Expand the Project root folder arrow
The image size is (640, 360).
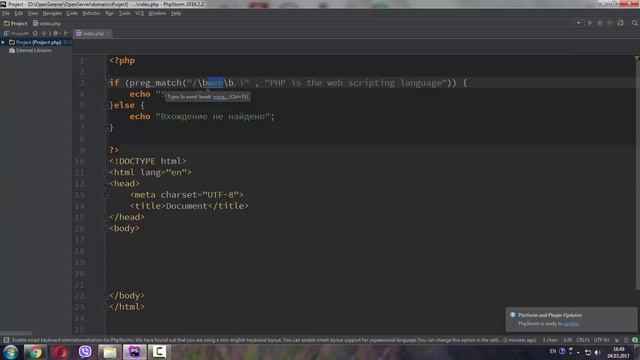(x=3, y=42)
